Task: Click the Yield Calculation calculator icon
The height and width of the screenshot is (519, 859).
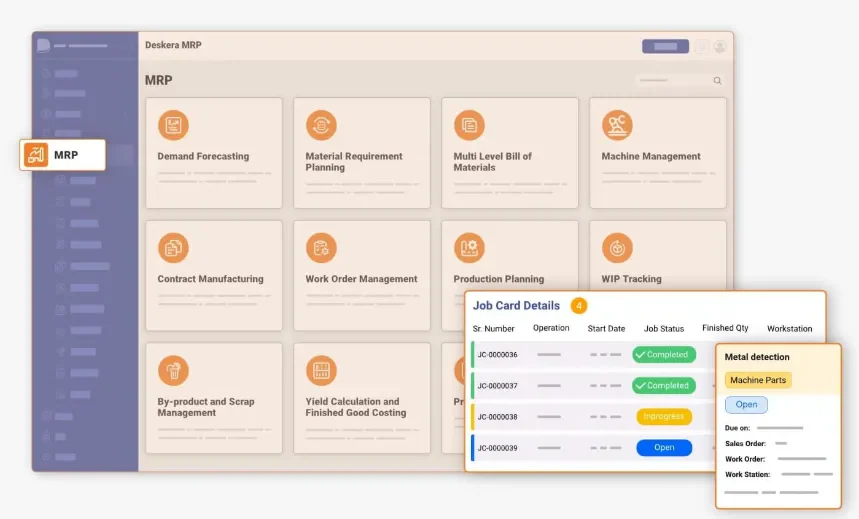Action: tap(321, 370)
